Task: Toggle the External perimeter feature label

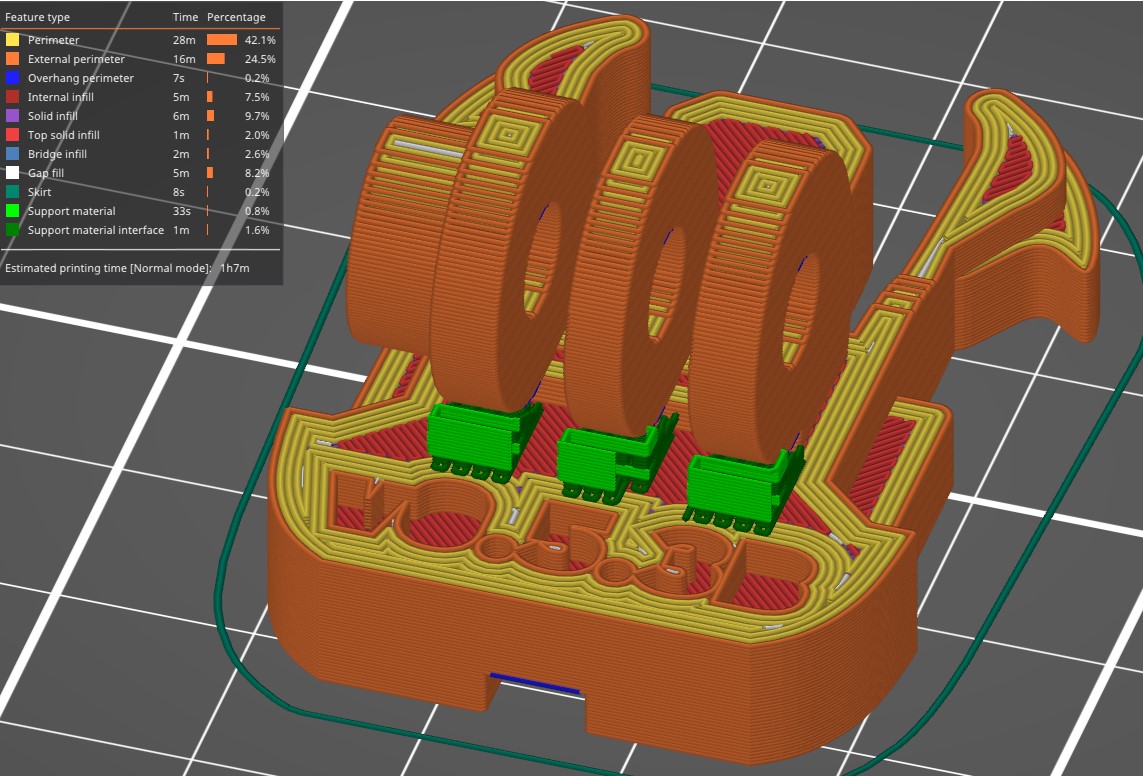Action: pos(76,59)
